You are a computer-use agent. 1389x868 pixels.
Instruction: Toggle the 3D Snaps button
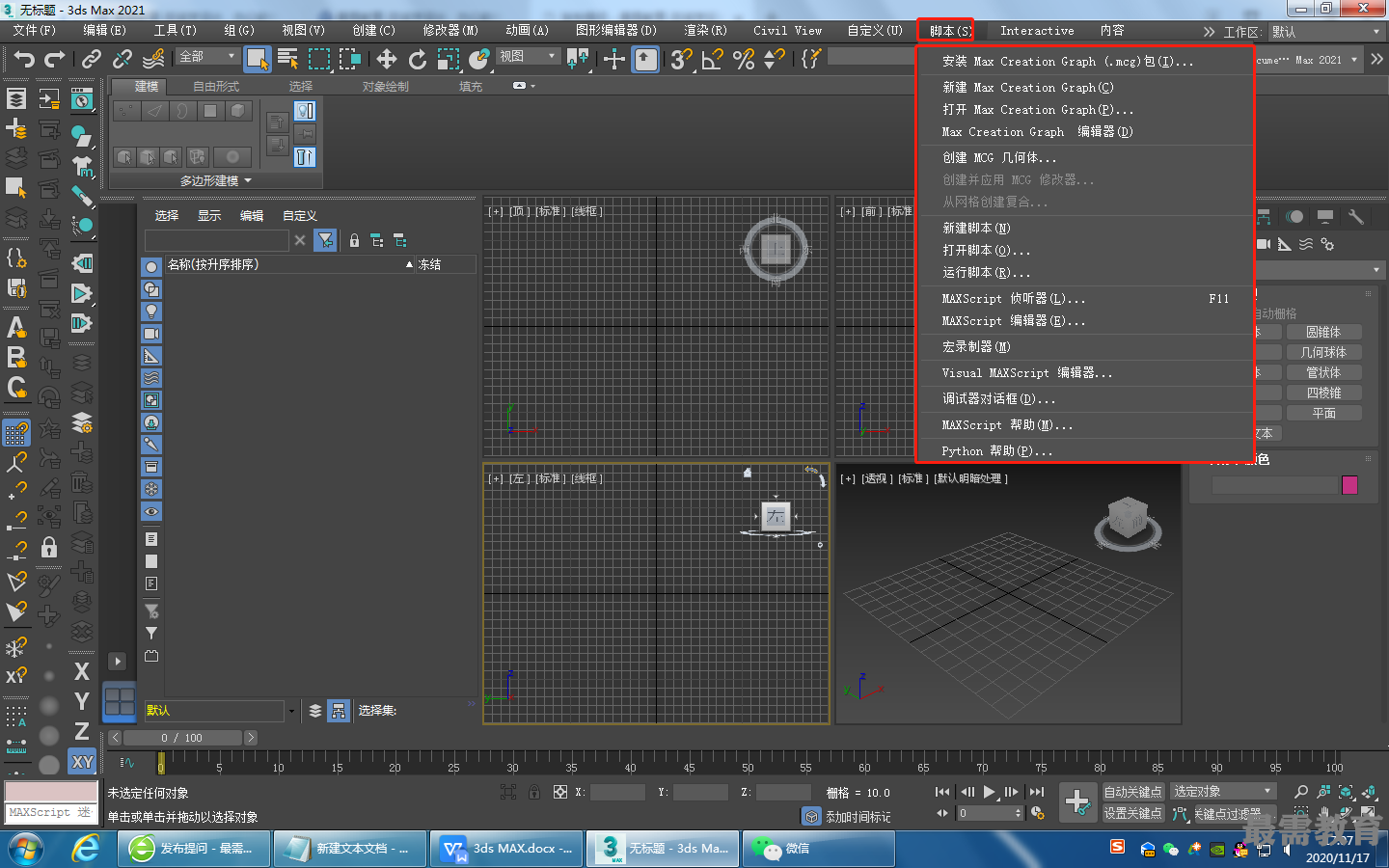pyautogui.click(x=681, y=60)
